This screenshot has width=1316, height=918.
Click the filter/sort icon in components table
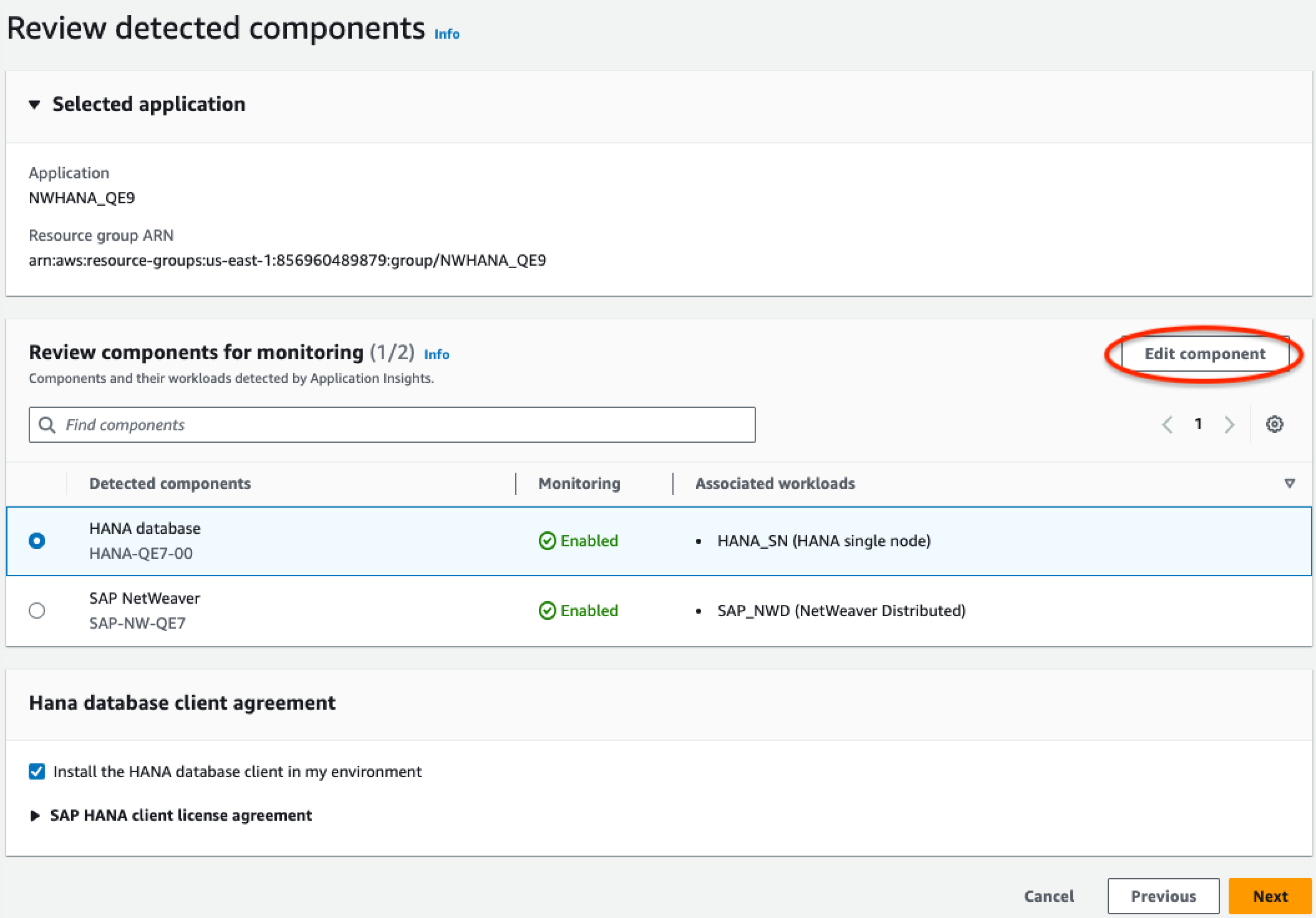(1289, 483)
